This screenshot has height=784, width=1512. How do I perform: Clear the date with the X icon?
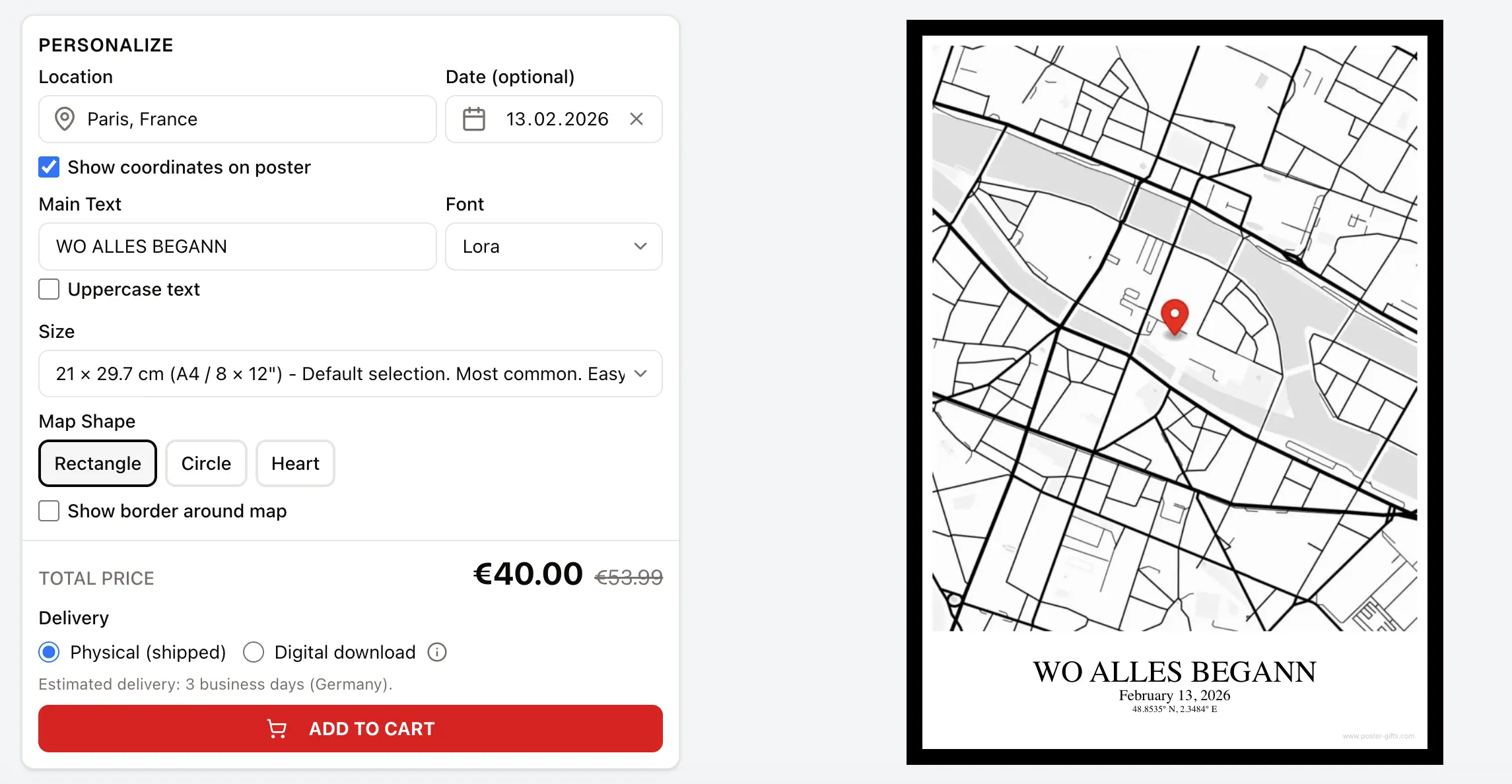click(x=636, y=119)
